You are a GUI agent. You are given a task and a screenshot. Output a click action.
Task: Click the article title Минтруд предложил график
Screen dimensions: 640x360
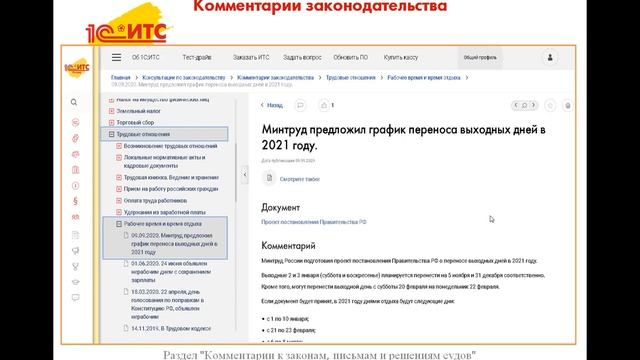403,137
